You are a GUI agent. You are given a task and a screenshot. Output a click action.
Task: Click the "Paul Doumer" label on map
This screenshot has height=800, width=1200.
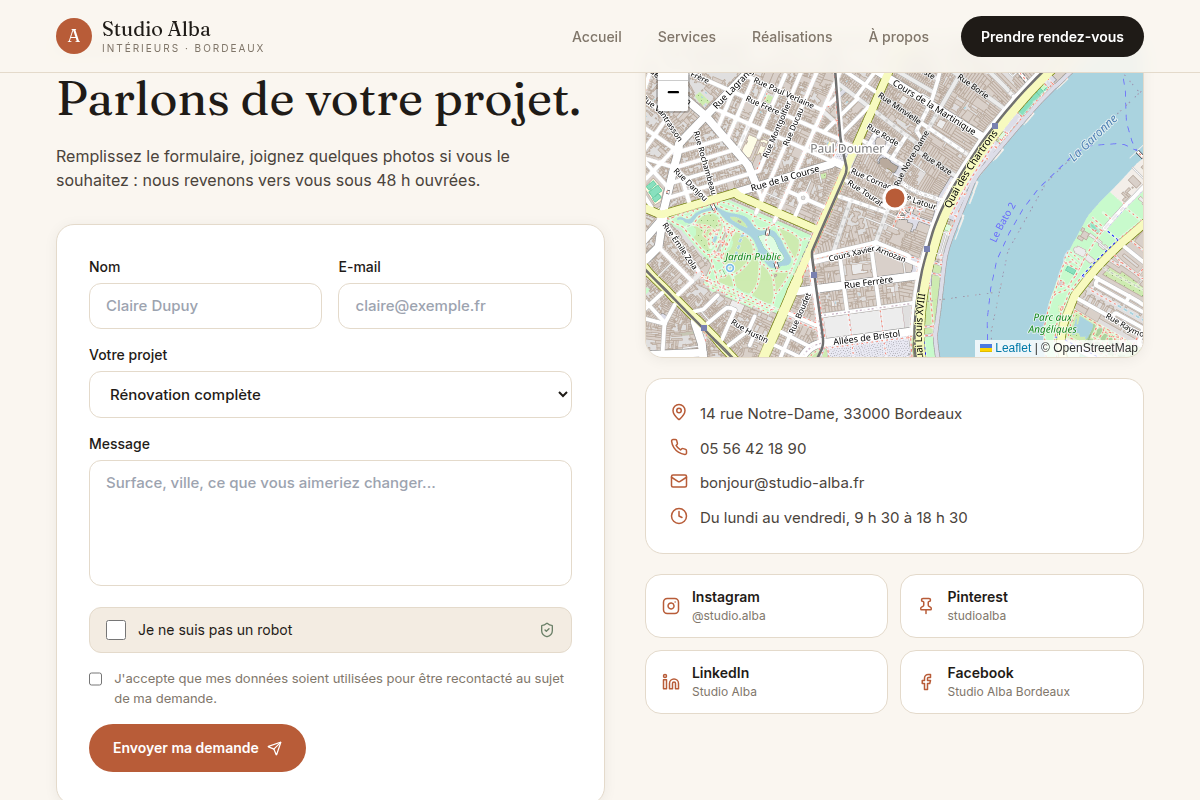tap(847, 148)
